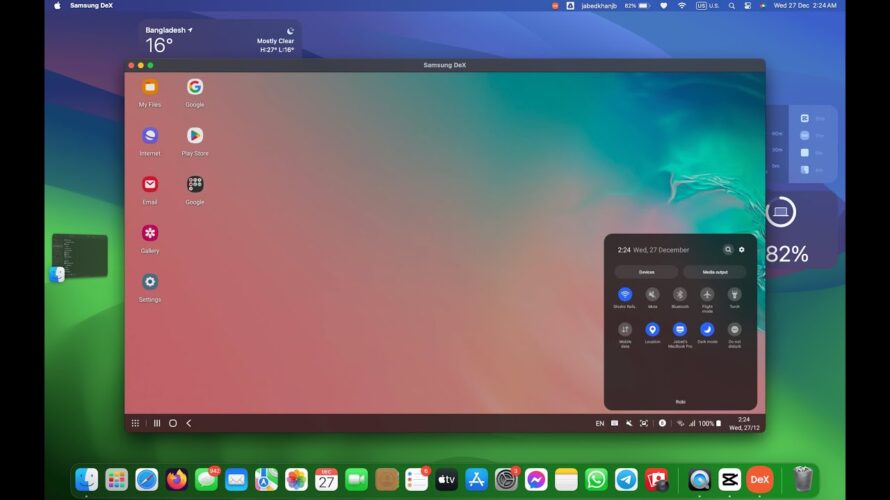Image resolution: width=890 pixels, height=500 pixels.
Task: Click the Media output button
Action: (x=715, y=272)
